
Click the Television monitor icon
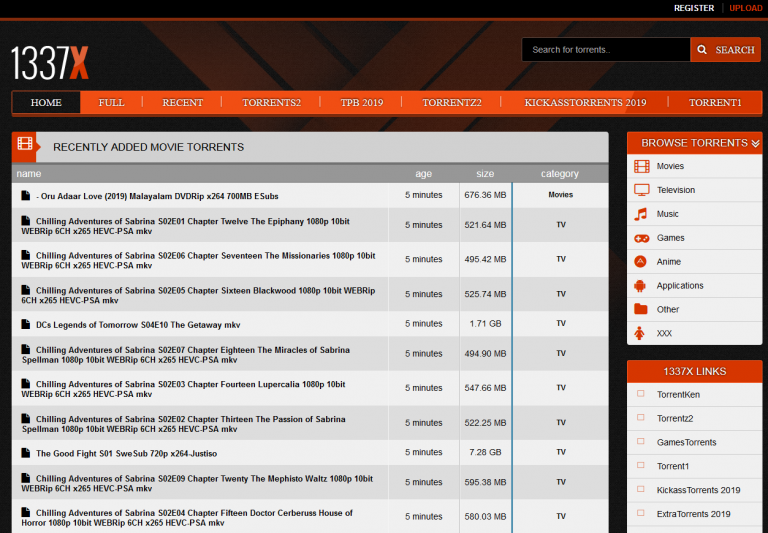click(641, 190)
